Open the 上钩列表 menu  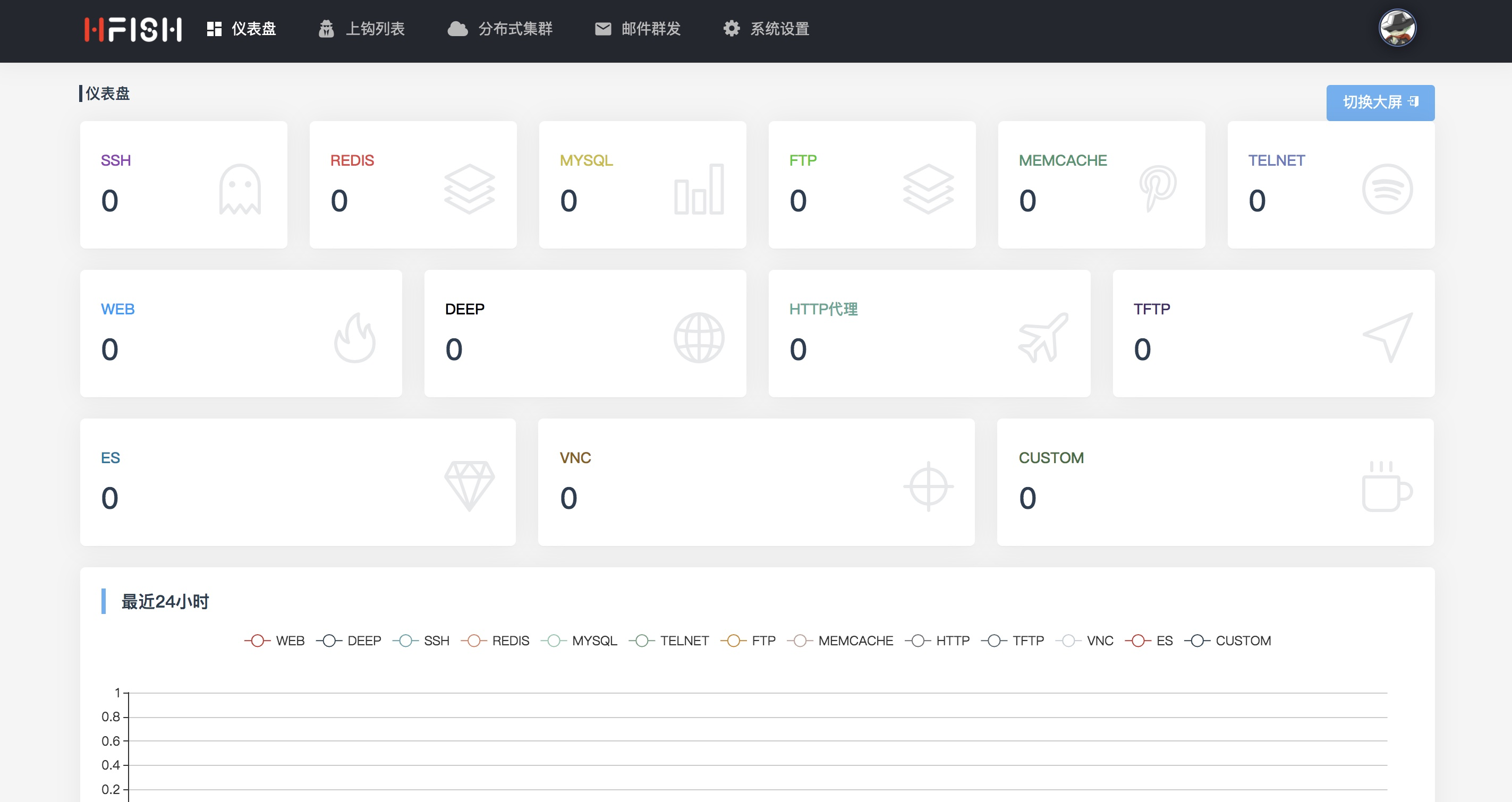362,29
